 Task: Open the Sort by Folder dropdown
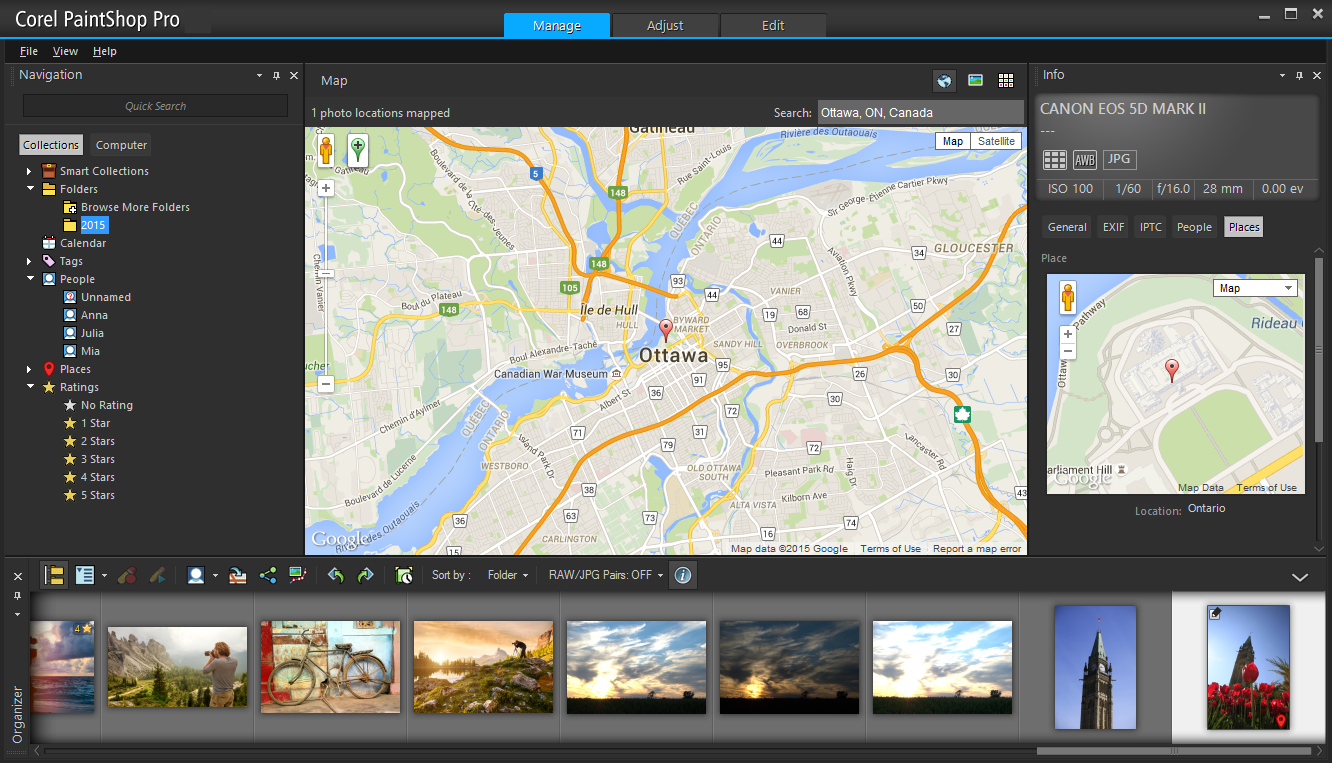click(508, 575)
